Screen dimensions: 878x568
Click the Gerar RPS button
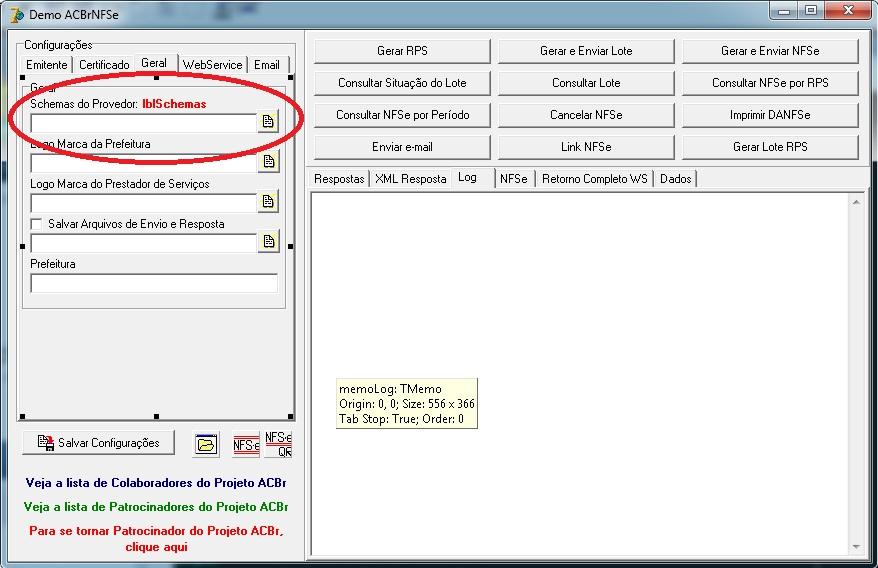click(x=402, y=51)
